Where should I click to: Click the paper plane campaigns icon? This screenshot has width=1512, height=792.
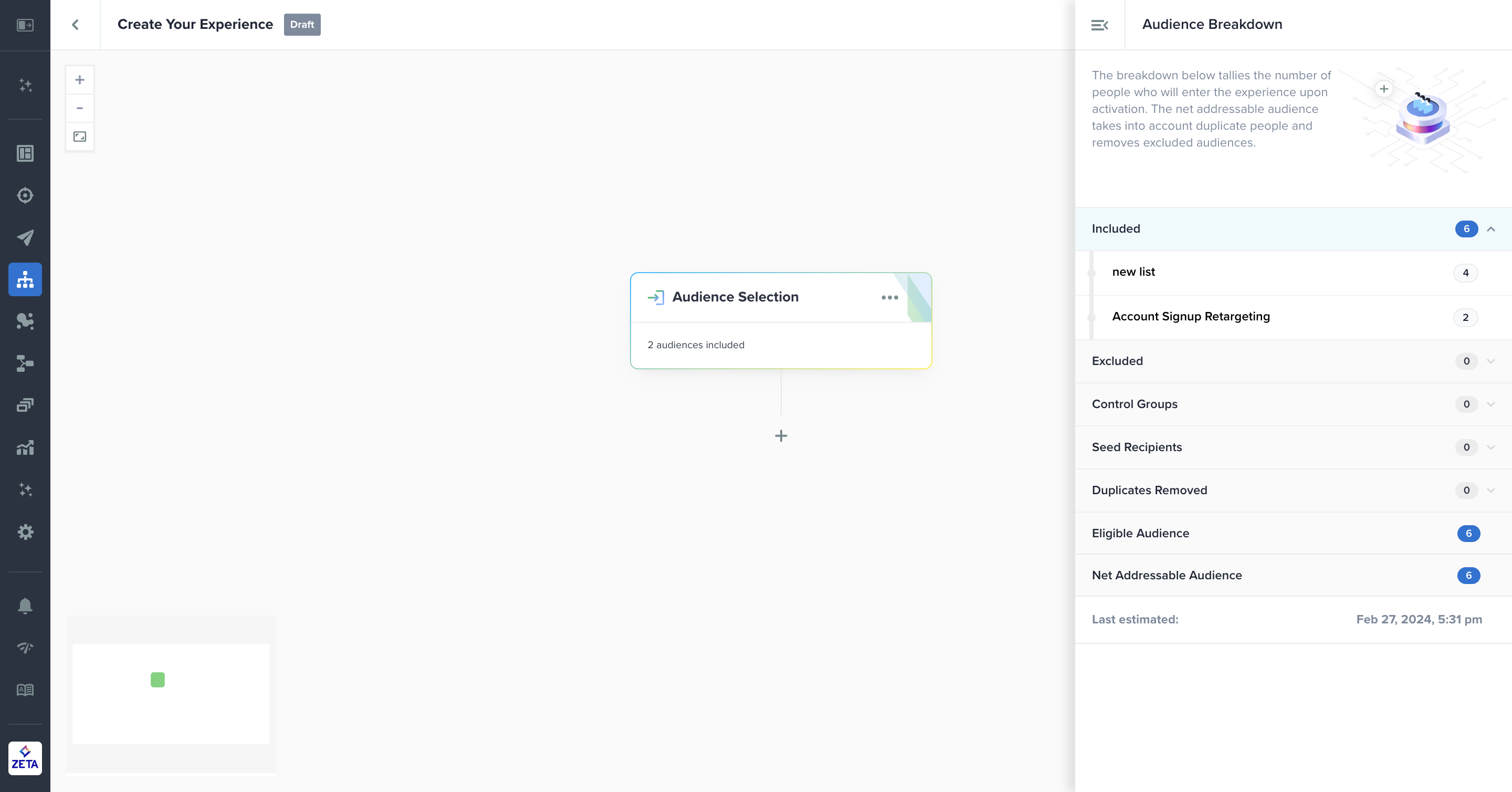25,237
